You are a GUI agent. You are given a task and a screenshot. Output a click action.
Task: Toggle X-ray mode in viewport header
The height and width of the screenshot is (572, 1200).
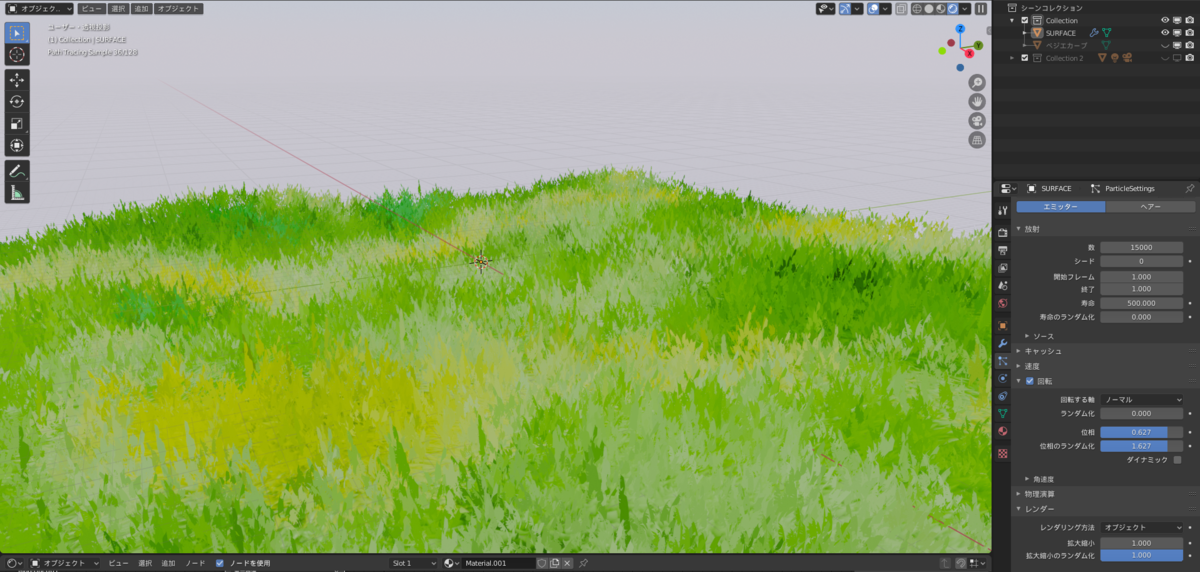[901, 8]
